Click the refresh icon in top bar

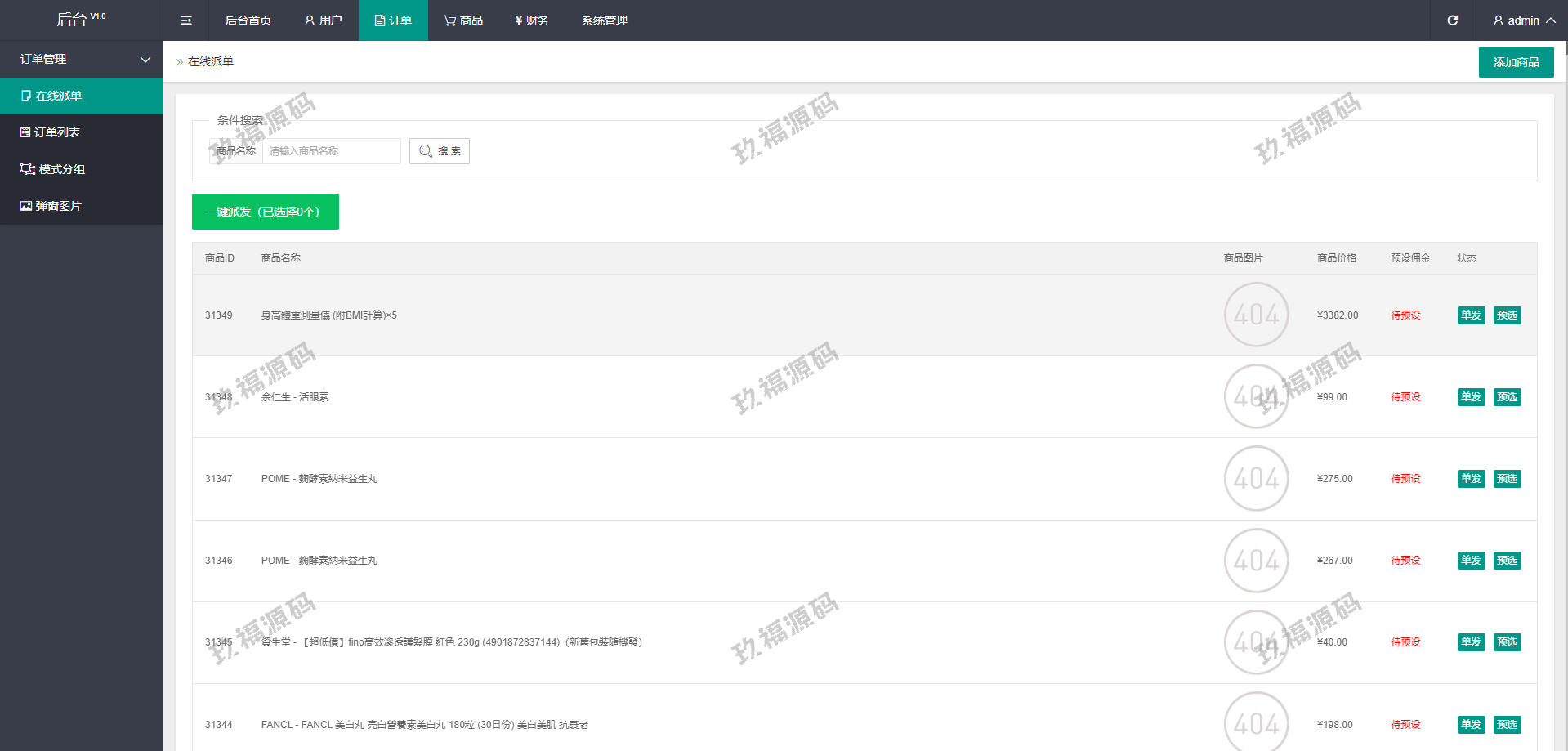1452,20
